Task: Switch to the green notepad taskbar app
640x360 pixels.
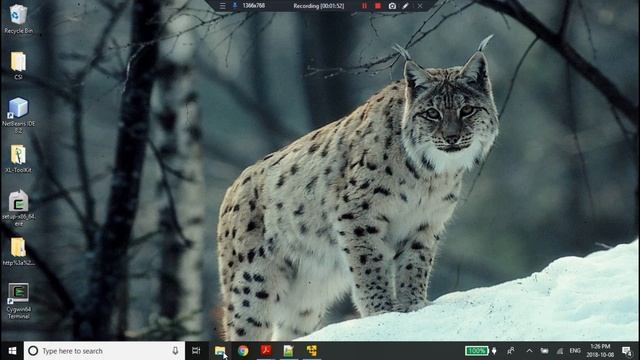Action: coord(289,351)
